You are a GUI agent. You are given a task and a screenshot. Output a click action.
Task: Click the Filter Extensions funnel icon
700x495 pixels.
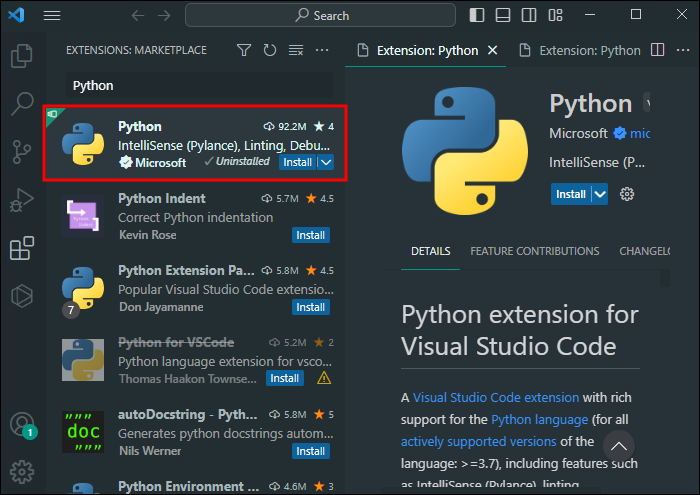244,50
